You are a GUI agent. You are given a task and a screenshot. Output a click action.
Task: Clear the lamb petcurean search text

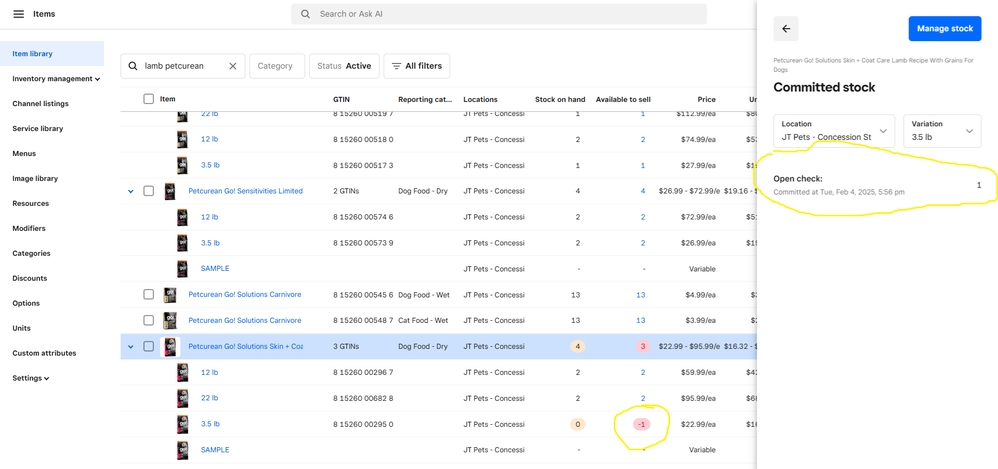pos(233,66)
